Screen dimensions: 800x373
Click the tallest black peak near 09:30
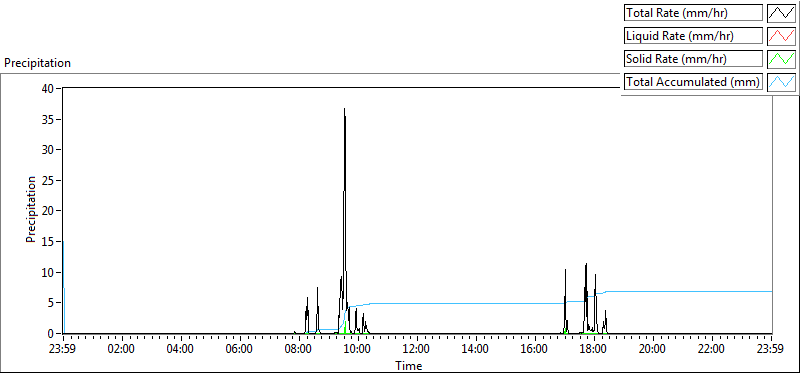(x=344, y=110)
